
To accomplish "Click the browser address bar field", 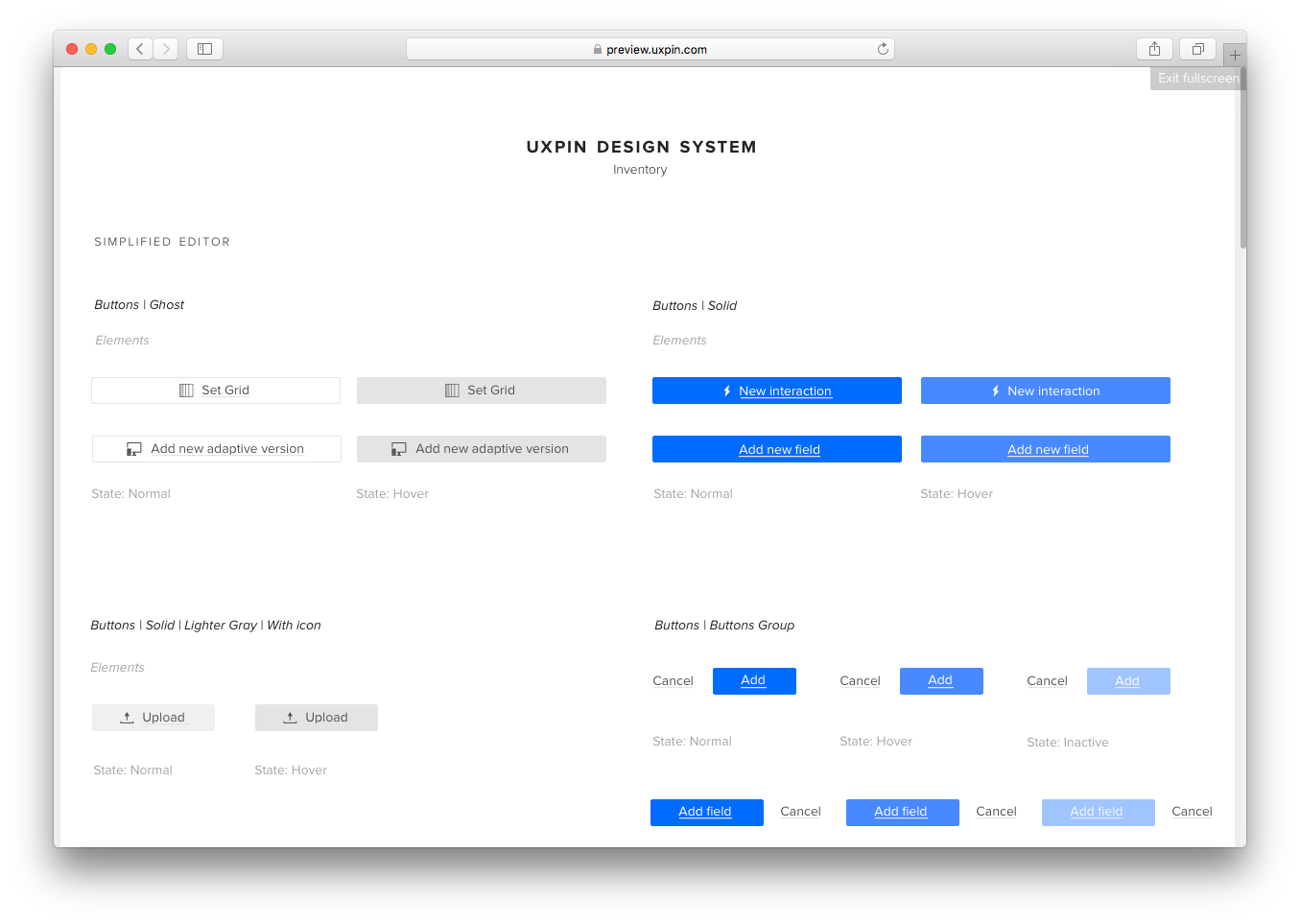I will (x=650, y=48).
